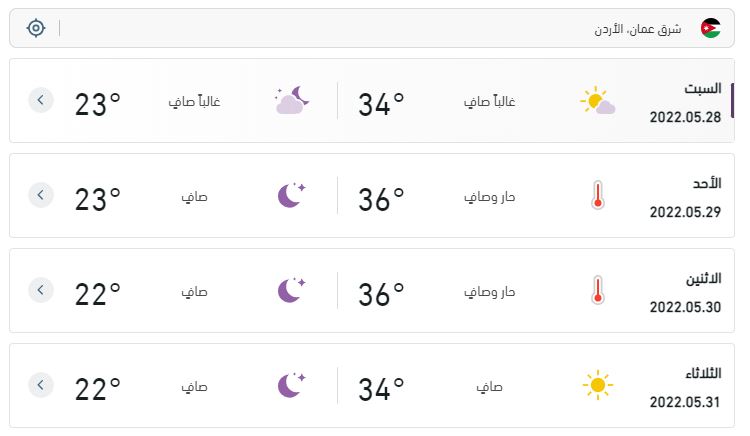The width and height of the screenshot is (750, 436).
Task: Click Sunday 2022.05.29 thermometer hot icon
Action: [x=597, y=195]
